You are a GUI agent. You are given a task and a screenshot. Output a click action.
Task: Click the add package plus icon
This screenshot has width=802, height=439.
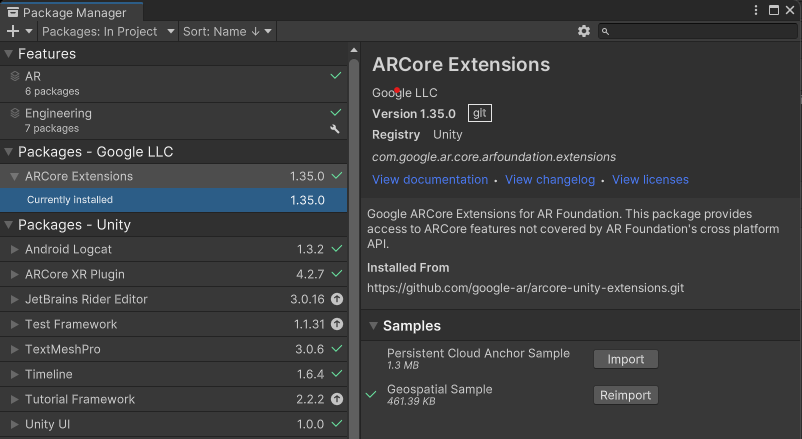coord(13,31)
